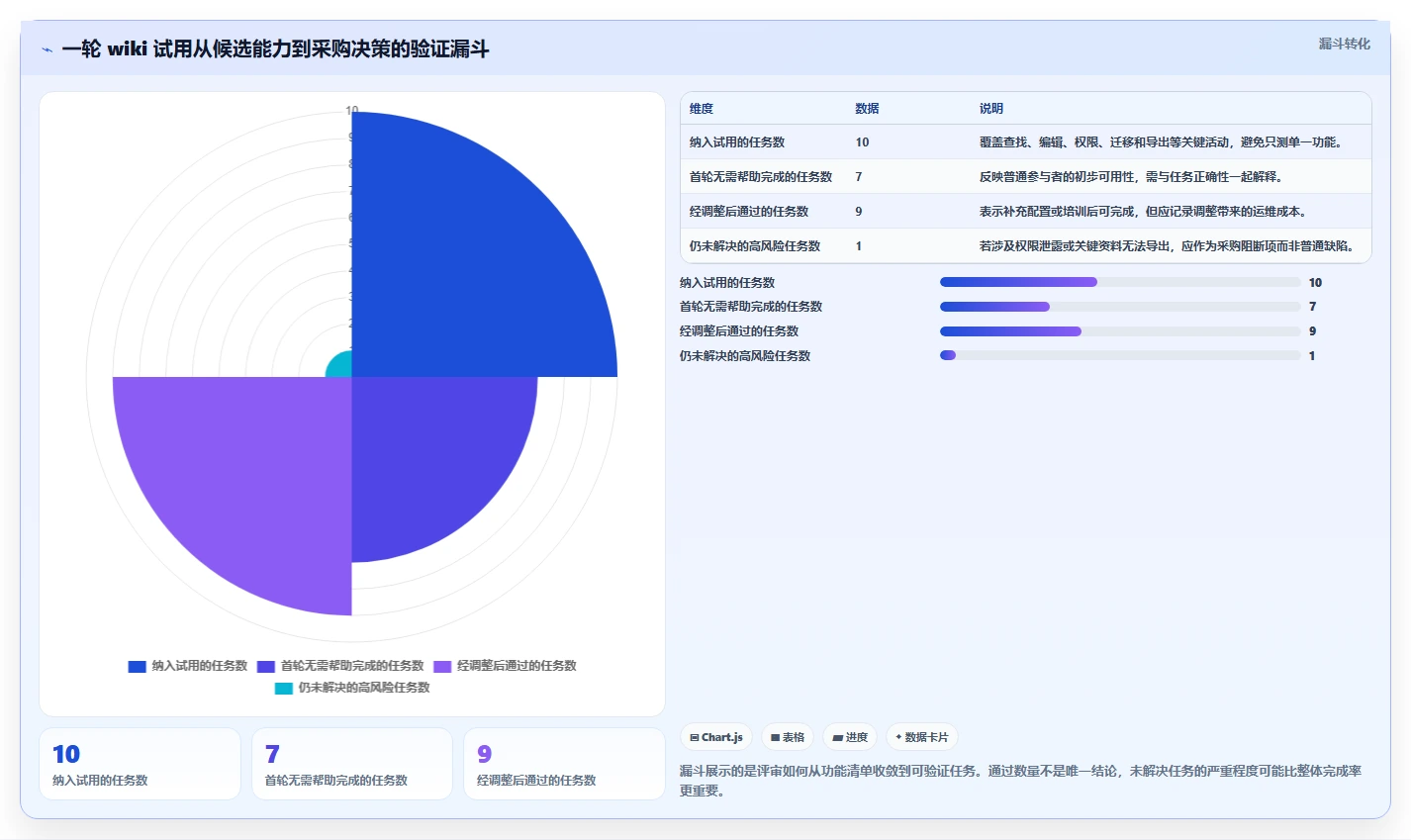Click the lightning icon beside the title
1411x840 pixels.
point(47,49)
